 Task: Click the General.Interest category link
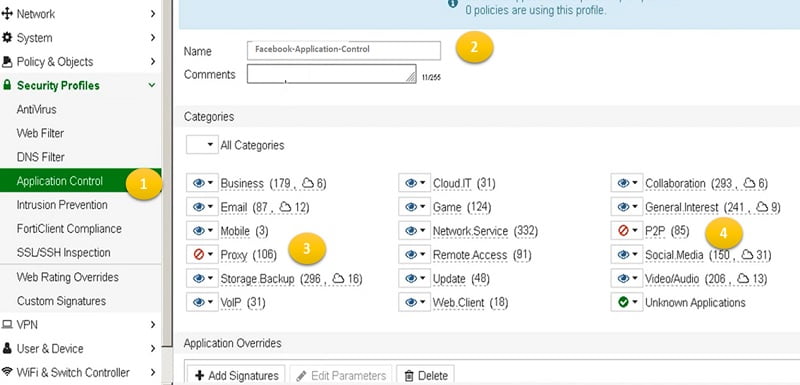681,208
